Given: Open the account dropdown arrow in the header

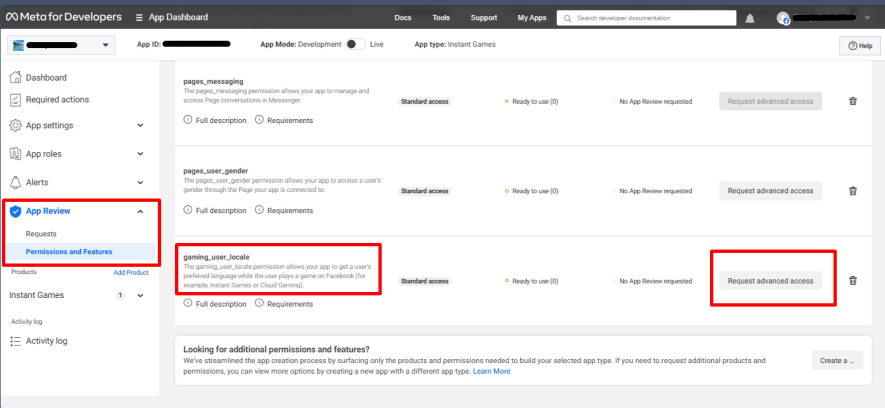Looking at the screenshot, I should tap(868, 18).
